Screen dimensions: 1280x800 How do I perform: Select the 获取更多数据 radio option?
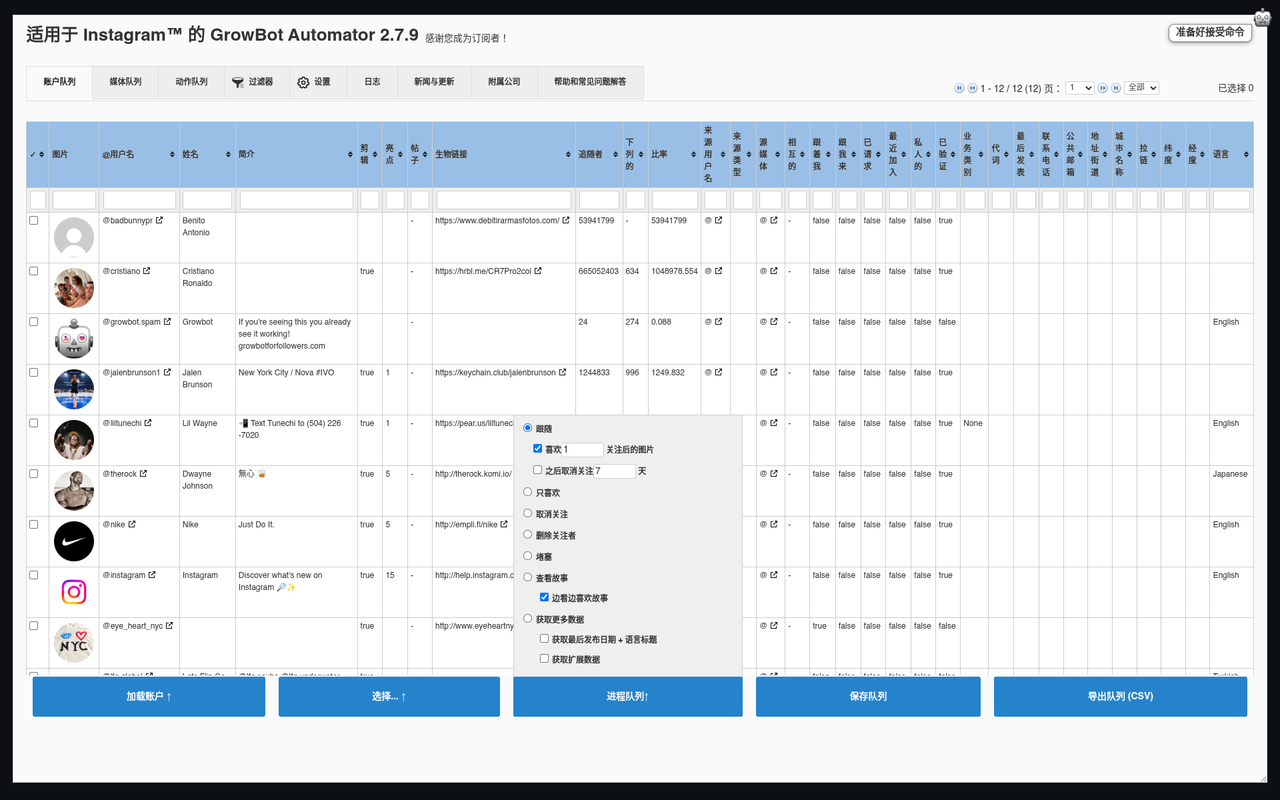(x=528, y=618)
